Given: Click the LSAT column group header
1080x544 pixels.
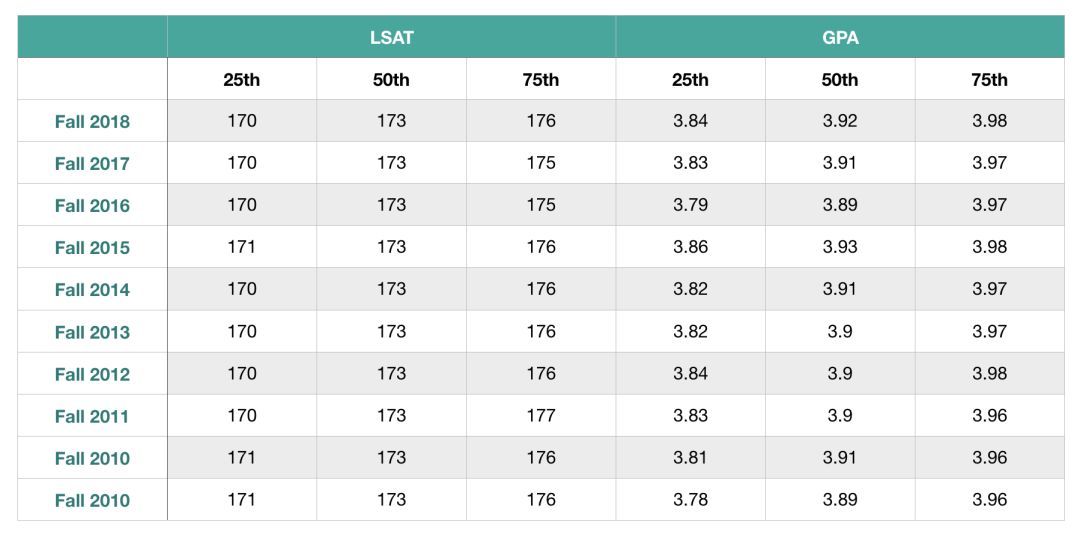Looking at the screenshot, I should (391, 37).
